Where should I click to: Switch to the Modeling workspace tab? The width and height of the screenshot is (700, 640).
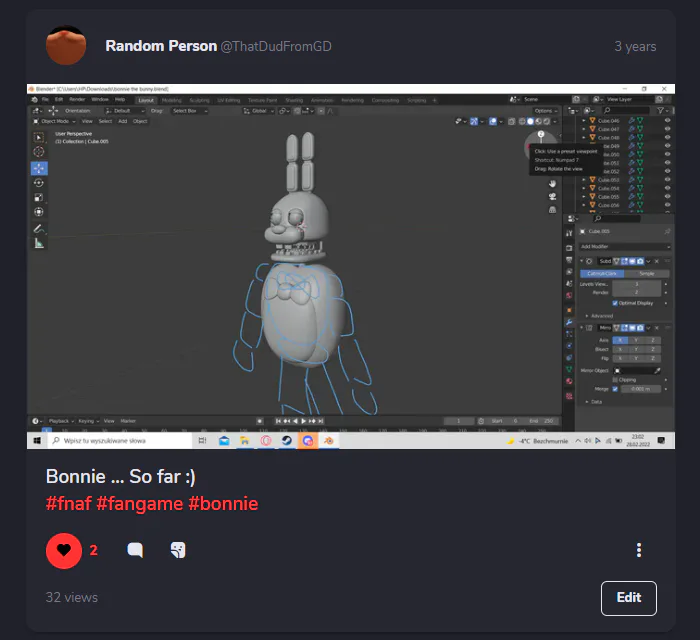click(x=171, y=100)
